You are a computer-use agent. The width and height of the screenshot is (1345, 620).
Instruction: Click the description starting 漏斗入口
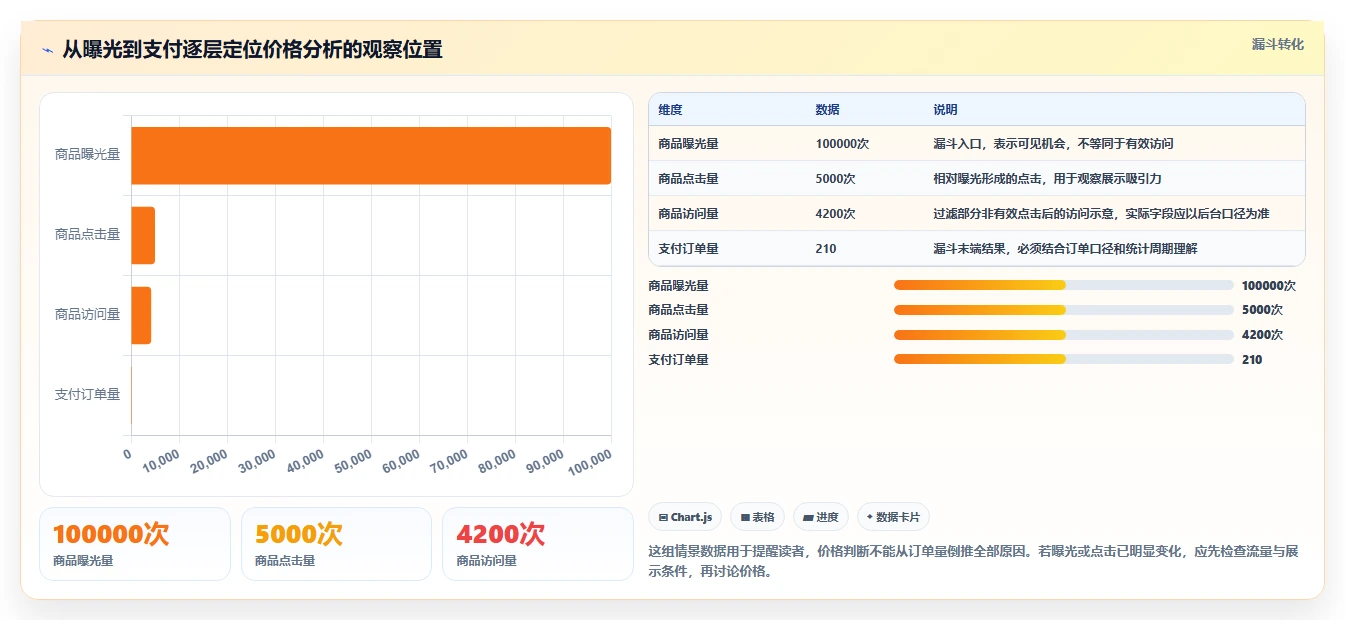1053,144
